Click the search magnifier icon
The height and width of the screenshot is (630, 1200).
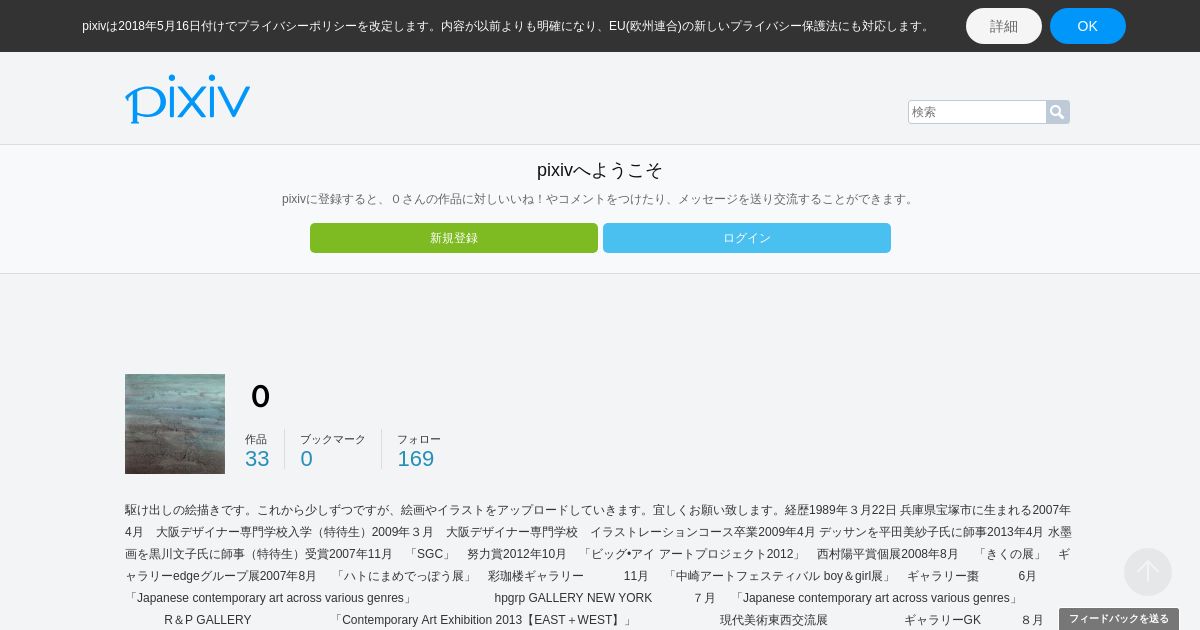pos(1057,112)
